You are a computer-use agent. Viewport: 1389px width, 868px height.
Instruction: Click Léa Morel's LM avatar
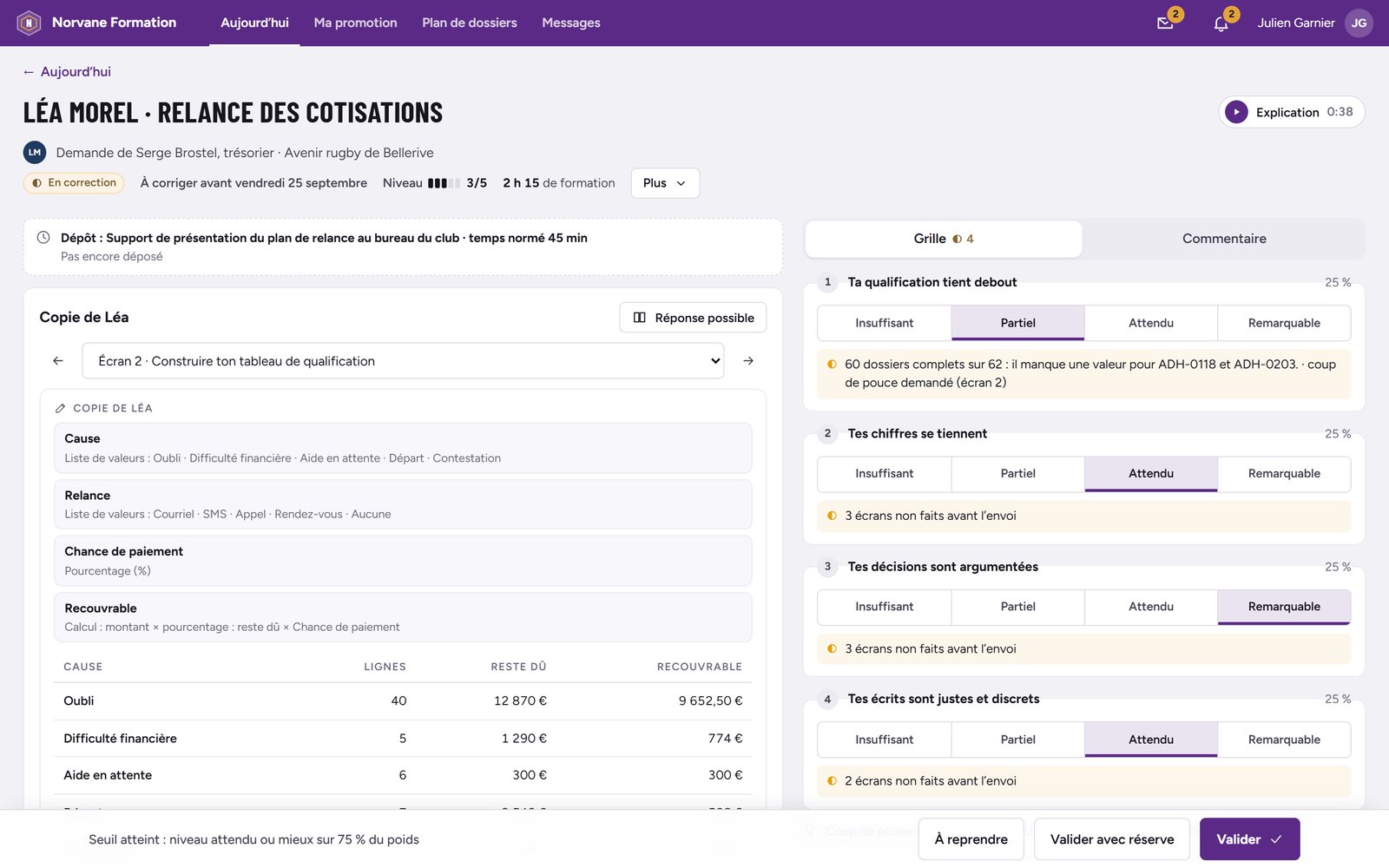coord(35,153)
